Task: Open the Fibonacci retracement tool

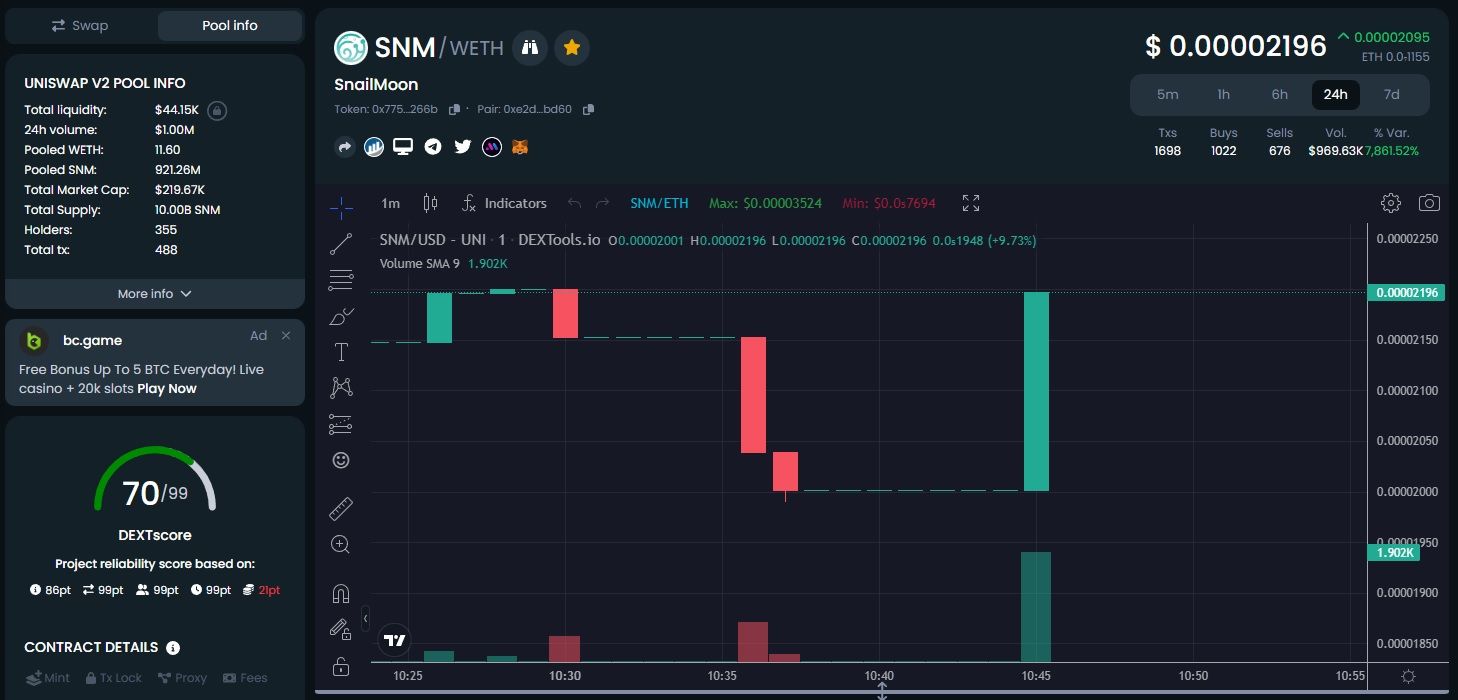Action: 341,280
